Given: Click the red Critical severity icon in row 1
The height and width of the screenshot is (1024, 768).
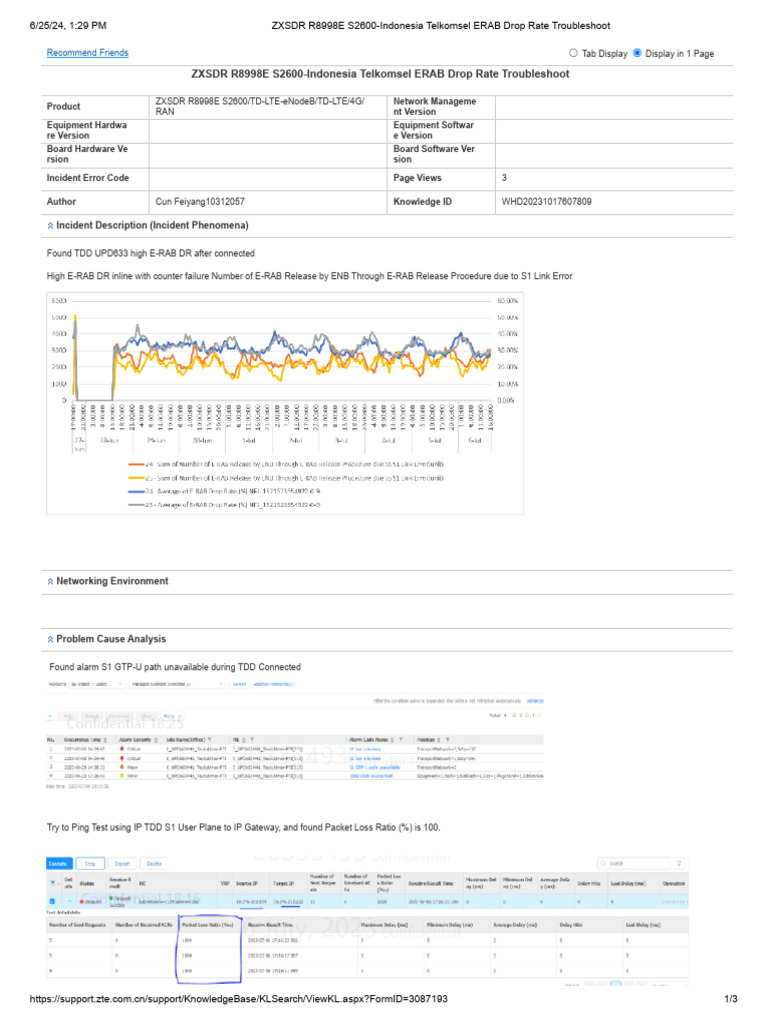Looking at the screenshot, I should tap(122, 748).
